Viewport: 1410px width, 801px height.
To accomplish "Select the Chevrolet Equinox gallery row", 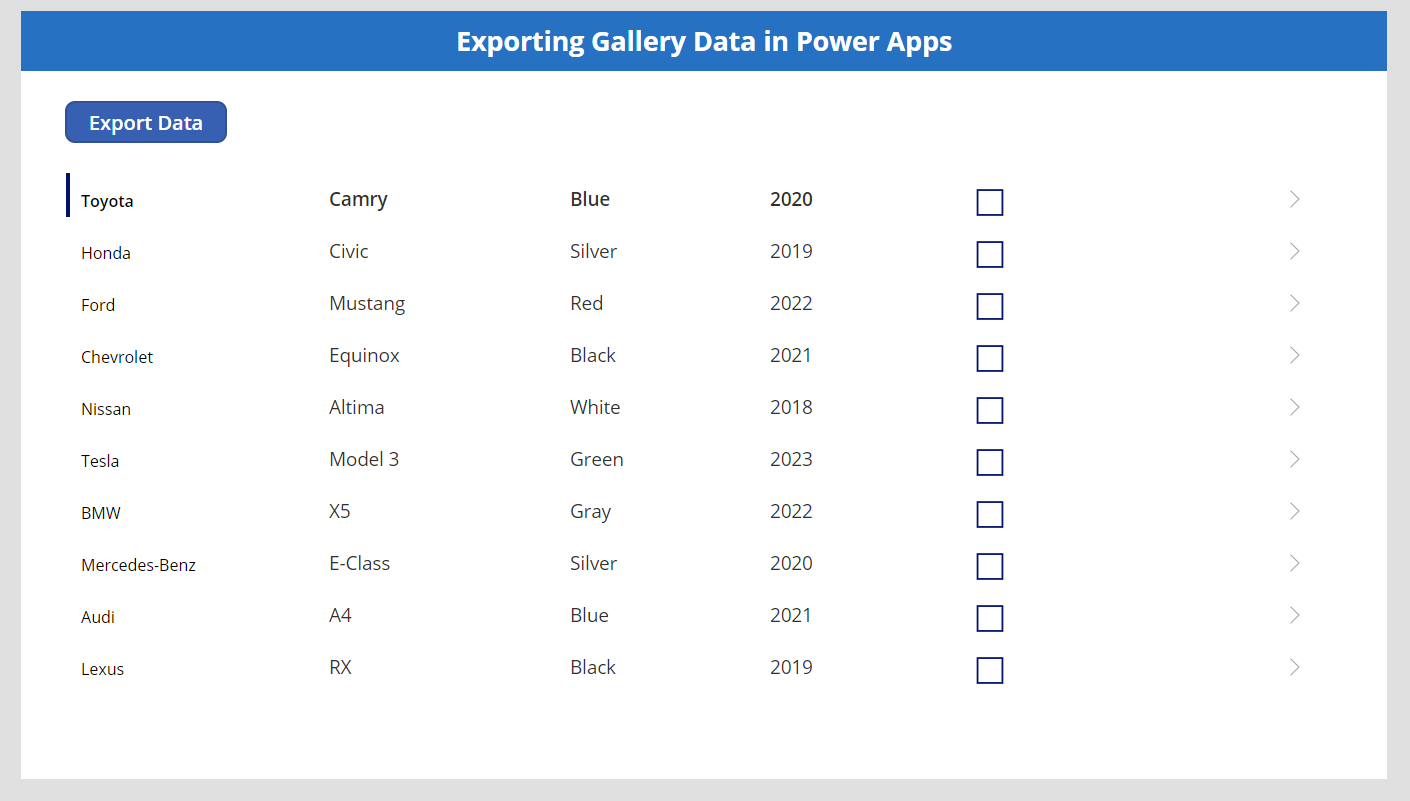I will pos(500,355).
